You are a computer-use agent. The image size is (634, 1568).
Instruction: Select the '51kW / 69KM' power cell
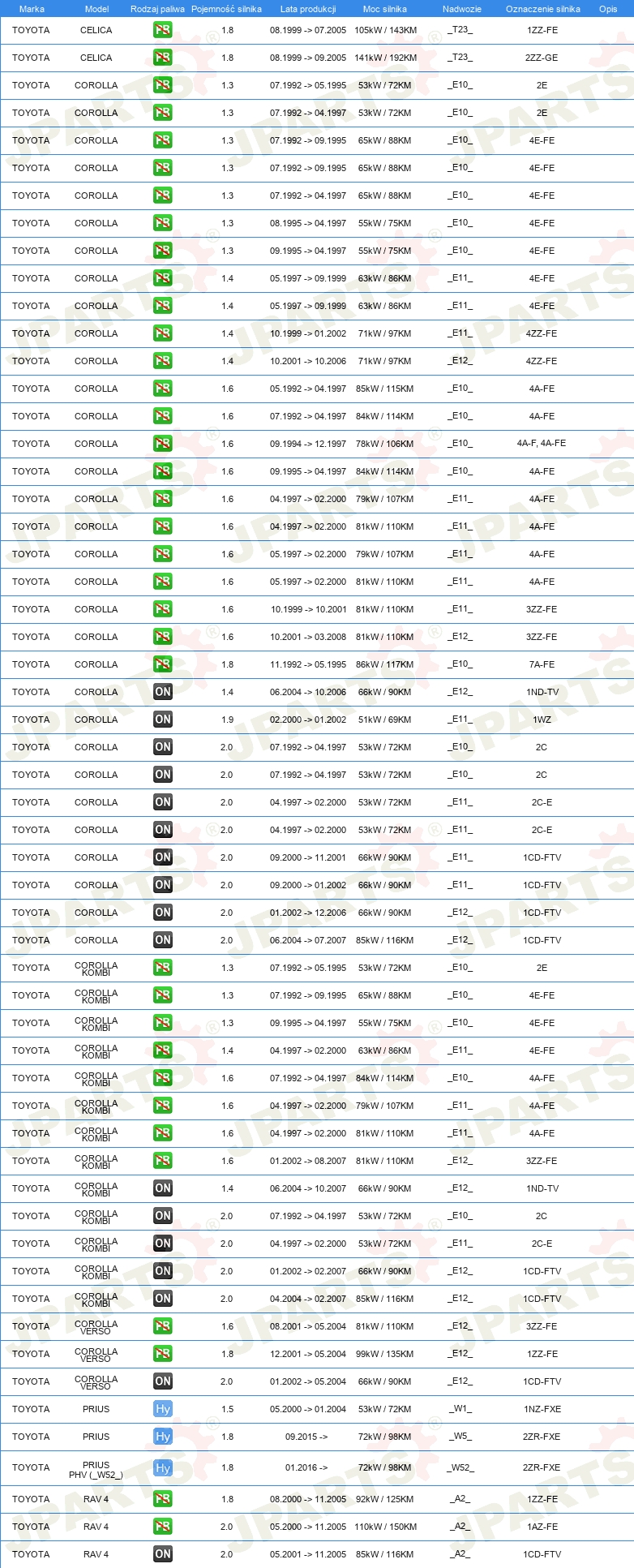click(385, 720)
